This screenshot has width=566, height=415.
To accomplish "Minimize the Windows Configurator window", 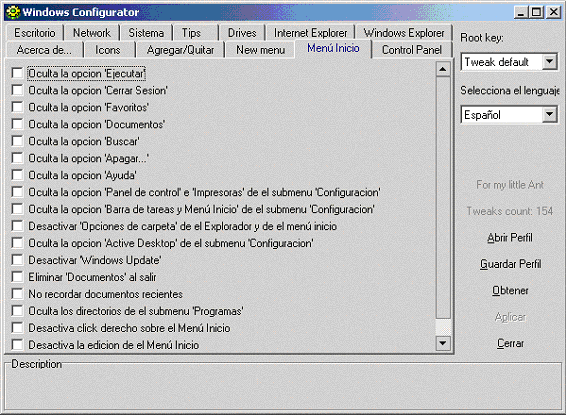I will pyautogui.click(x=521, y=12).
